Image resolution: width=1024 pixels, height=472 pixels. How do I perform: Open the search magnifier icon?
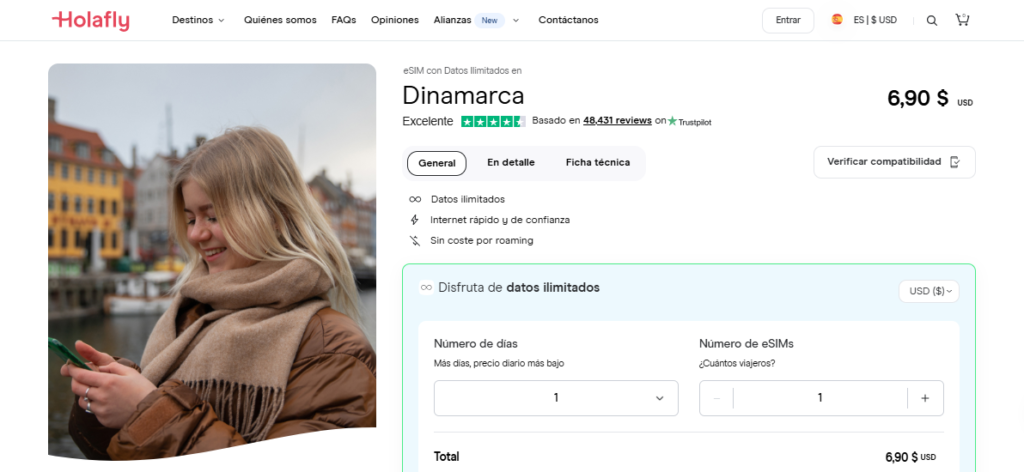click(932, 20)
